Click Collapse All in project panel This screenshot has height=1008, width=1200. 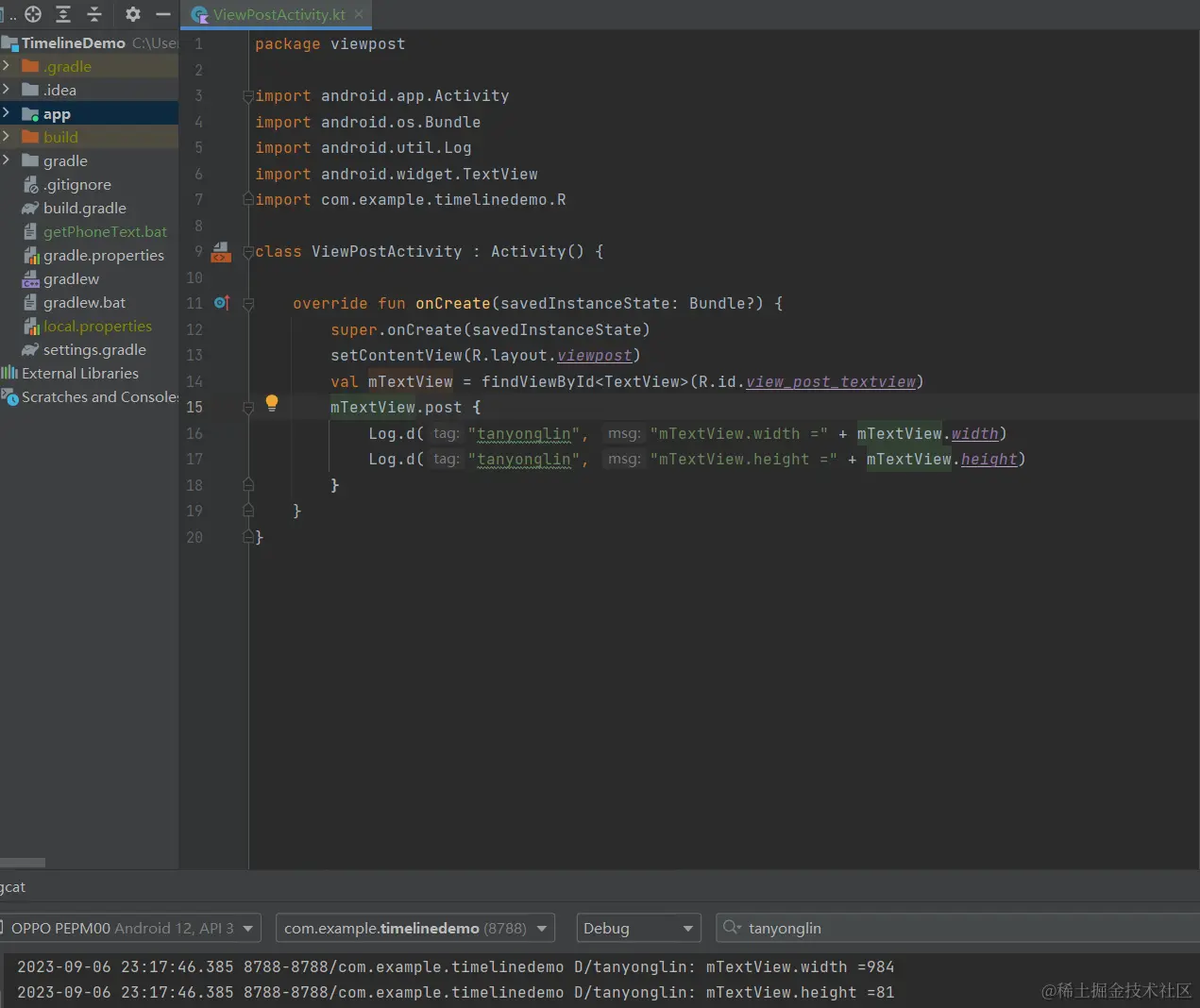coord(94,14)
